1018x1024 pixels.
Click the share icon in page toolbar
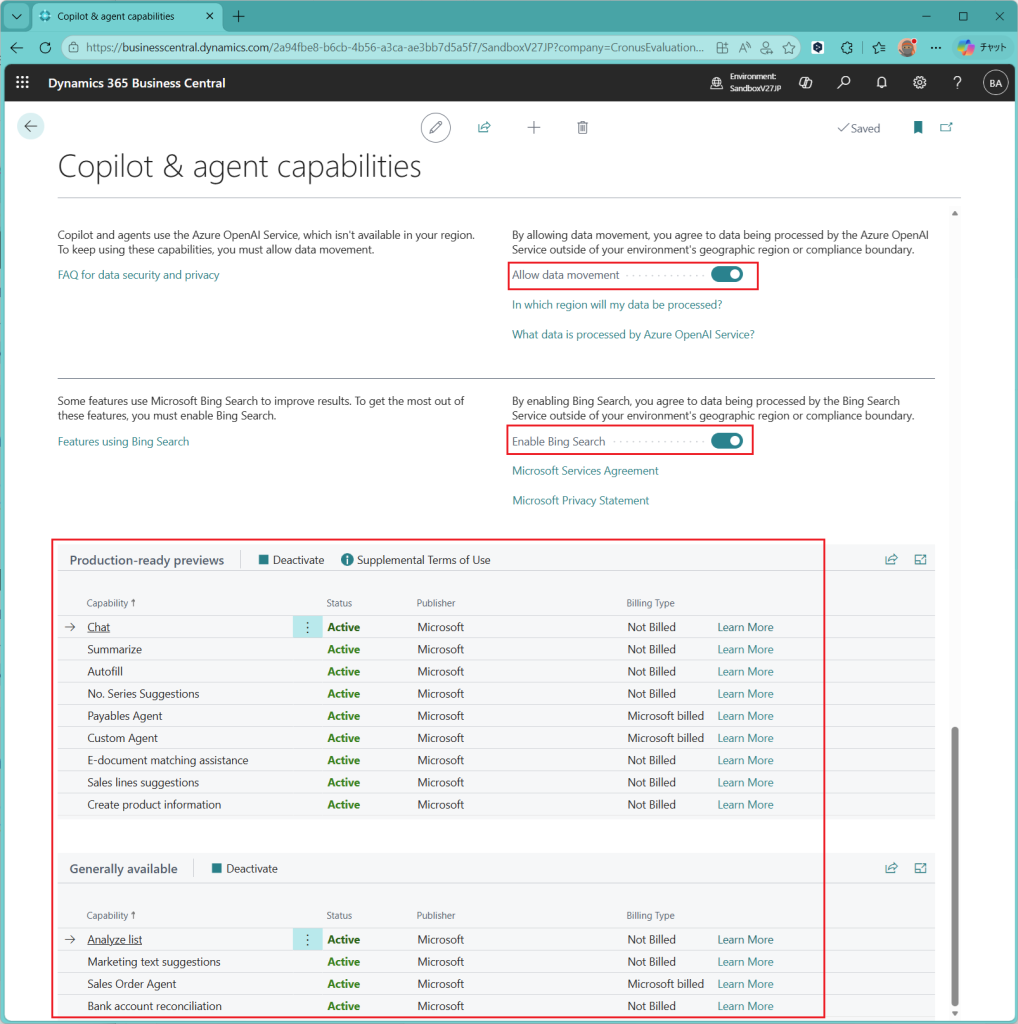coord(484,128)
